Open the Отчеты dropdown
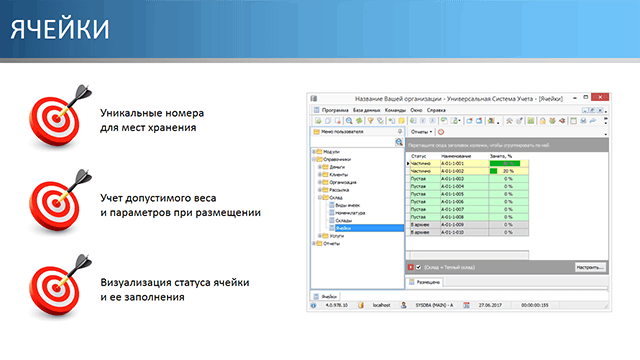Image resolution: width=640 pixels, height=360 pixels. pyautogui.click(x=421, y=132)
